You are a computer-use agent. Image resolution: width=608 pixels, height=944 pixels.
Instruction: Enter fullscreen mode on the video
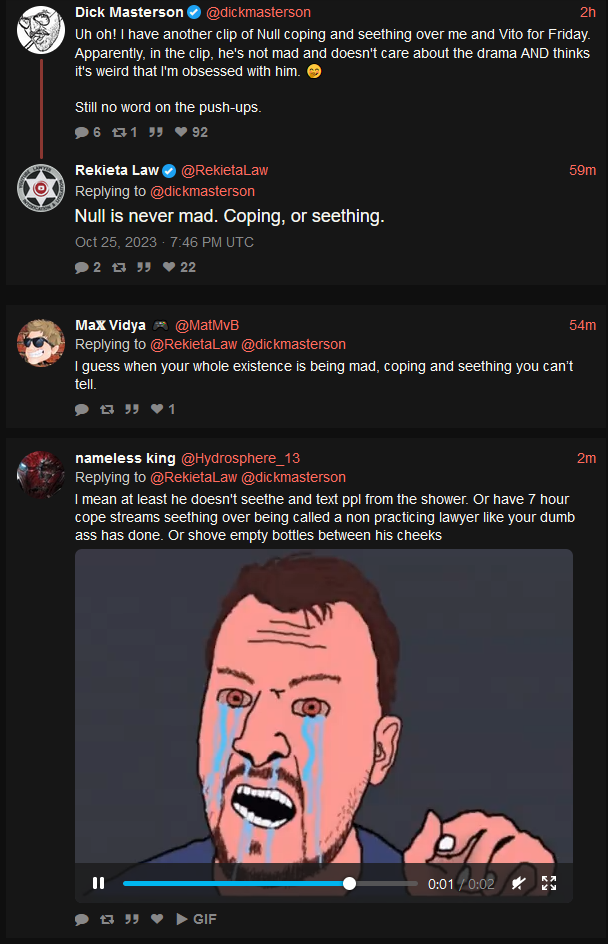tap(549, 883)
